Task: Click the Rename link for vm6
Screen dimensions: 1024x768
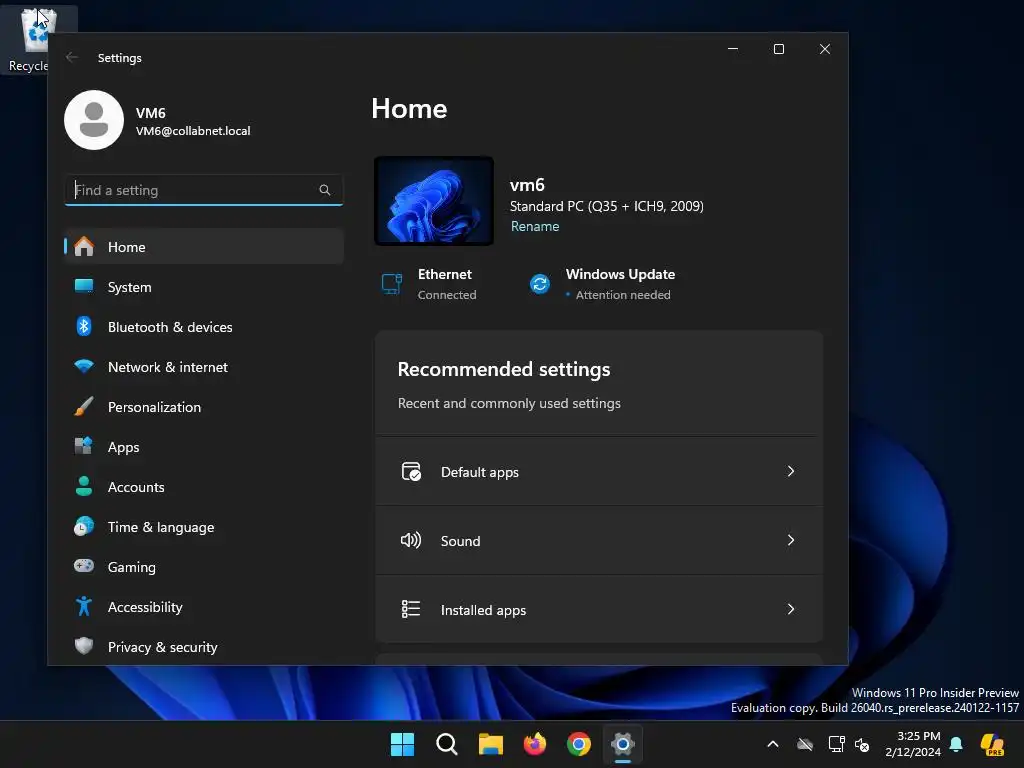Action: coord(535,227)
